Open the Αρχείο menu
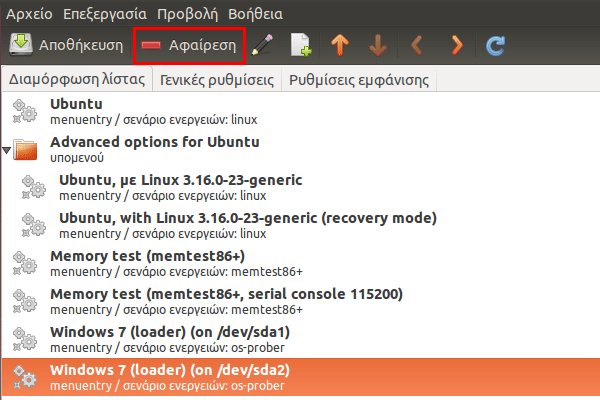 29,14
